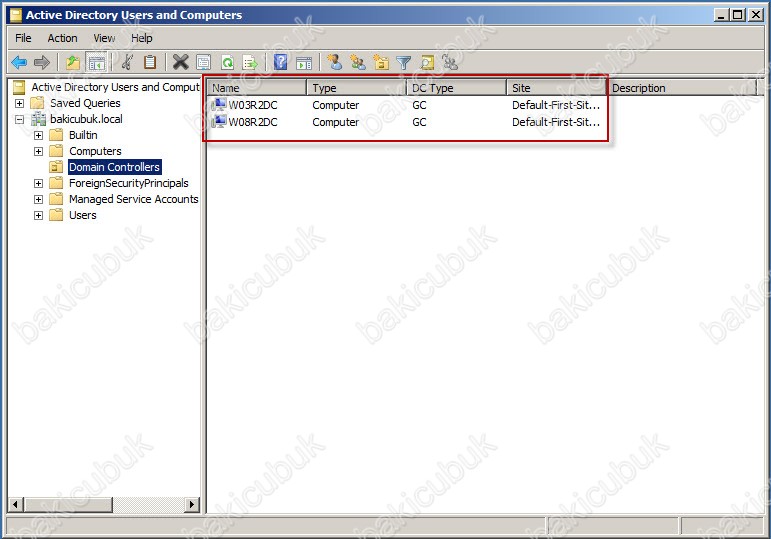The image size is (771, 539).
Task: Select ForeignSecurityPrincipals in the tree
Action: (128, 183)
